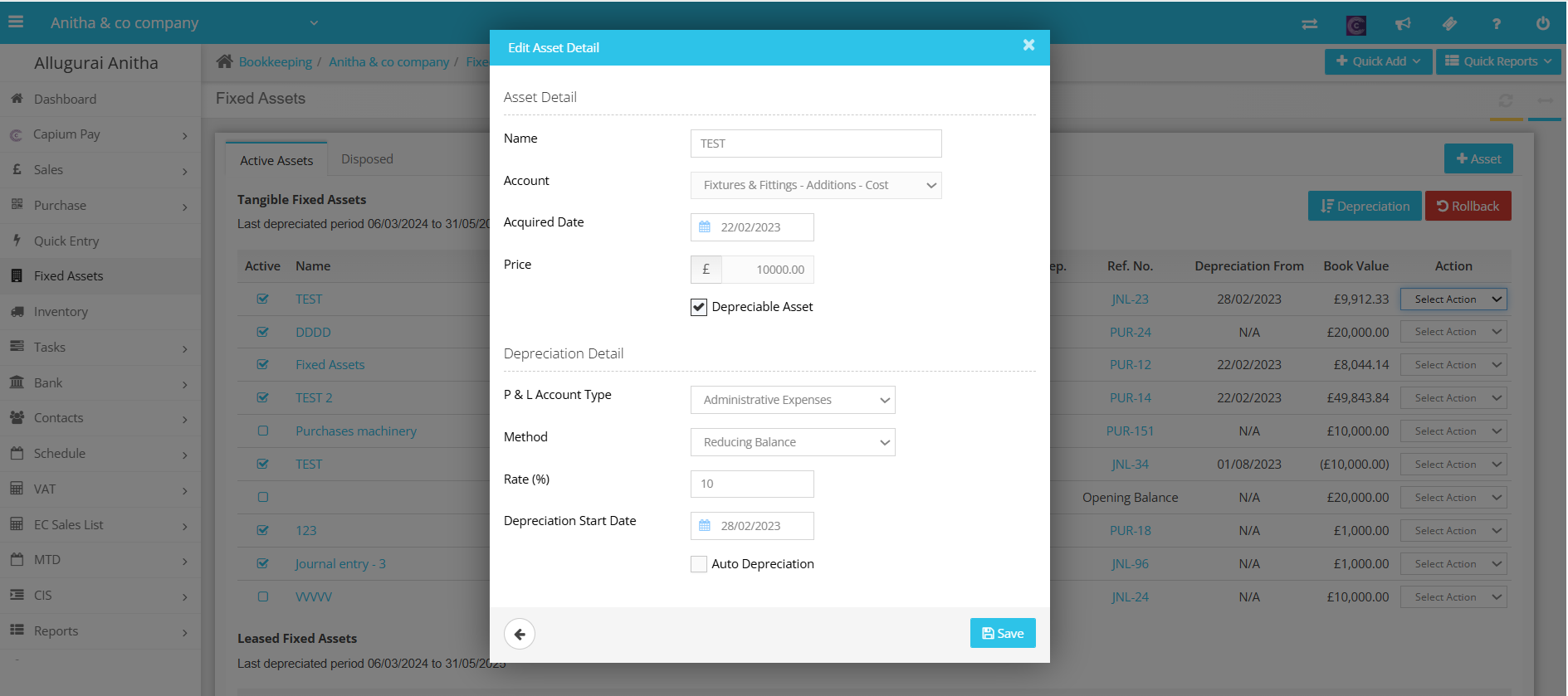Open the Quick Add dropdown
The image size is (1568, 696).
(1378, 61)
